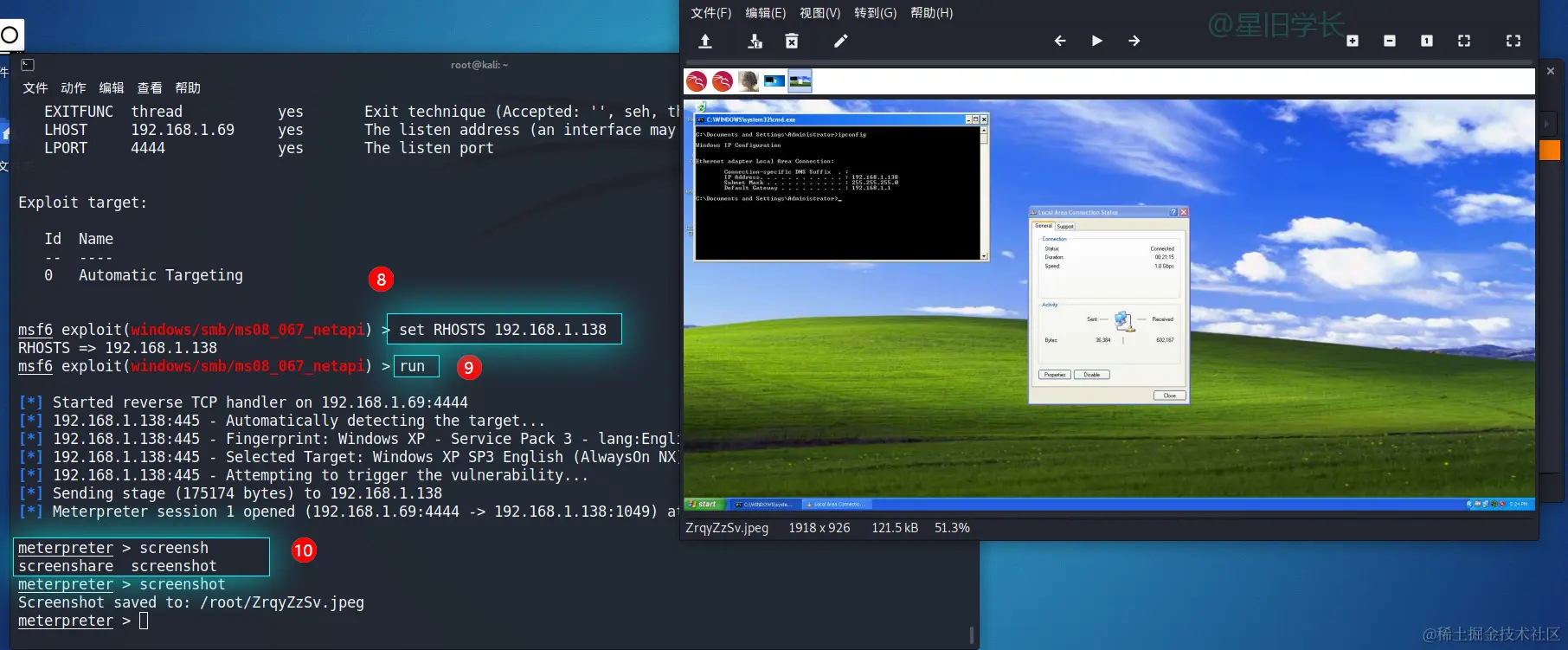Click the zoom 100% icon
The width and height of the screenshot is (1568, 650).
(x=1427, y=41)
